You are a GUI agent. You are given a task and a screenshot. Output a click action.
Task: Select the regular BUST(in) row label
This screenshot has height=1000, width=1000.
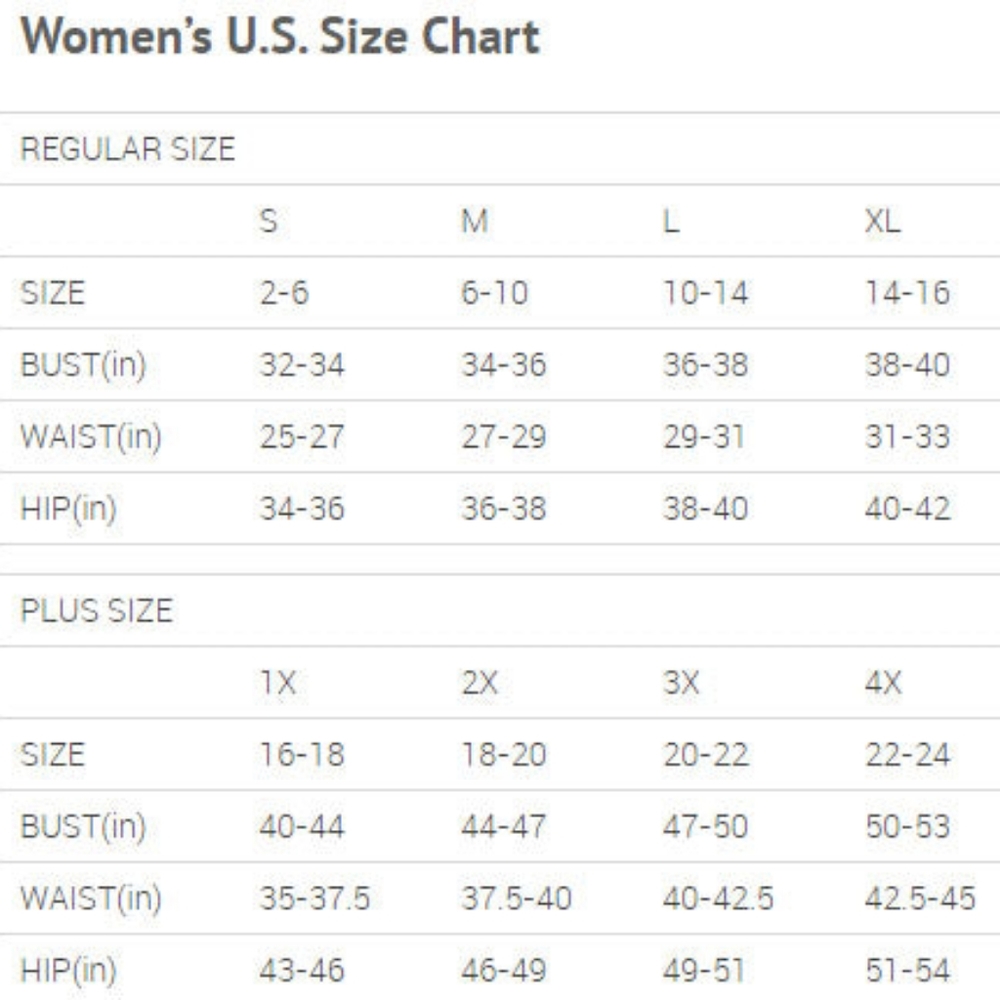pos(84,365)
